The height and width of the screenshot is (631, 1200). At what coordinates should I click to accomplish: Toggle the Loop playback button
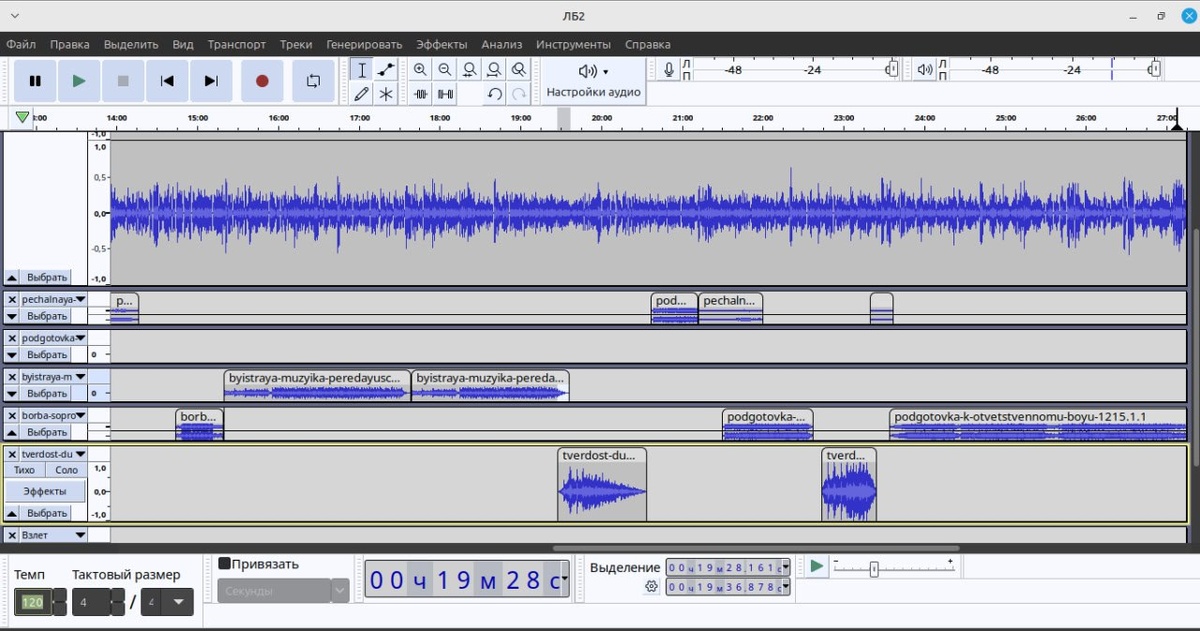tap(313, 81)
